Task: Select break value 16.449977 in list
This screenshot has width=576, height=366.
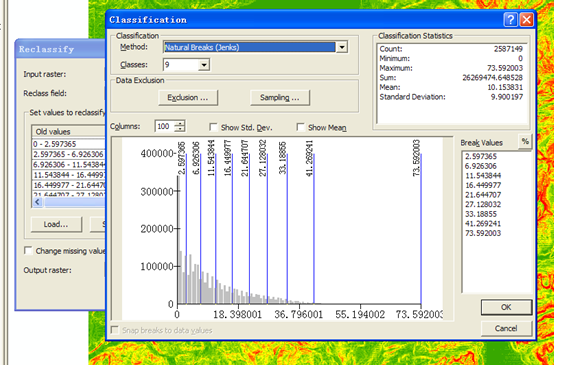Action: pos(483,185)
